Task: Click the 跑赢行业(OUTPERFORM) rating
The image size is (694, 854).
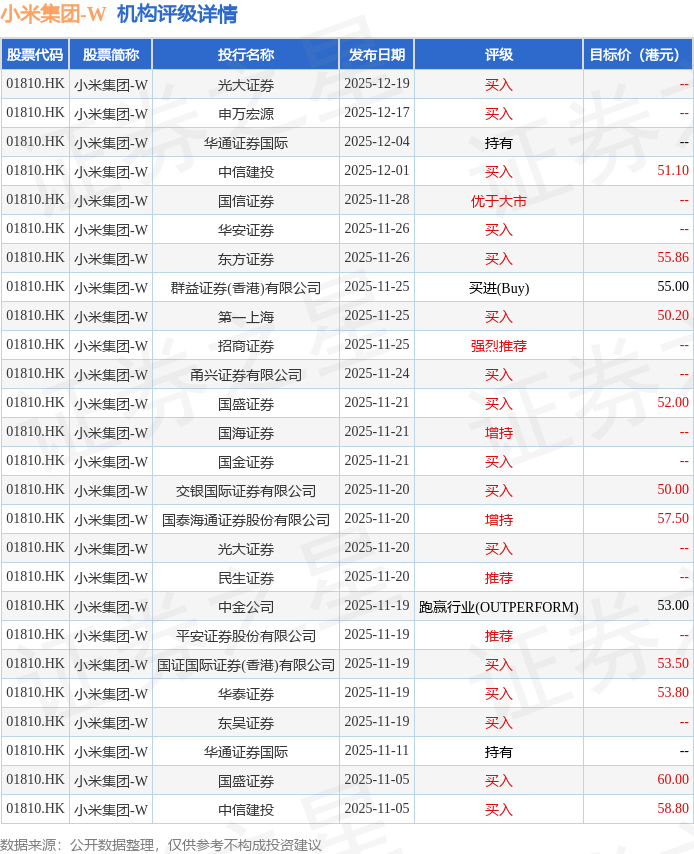Action: coord(498,607)
